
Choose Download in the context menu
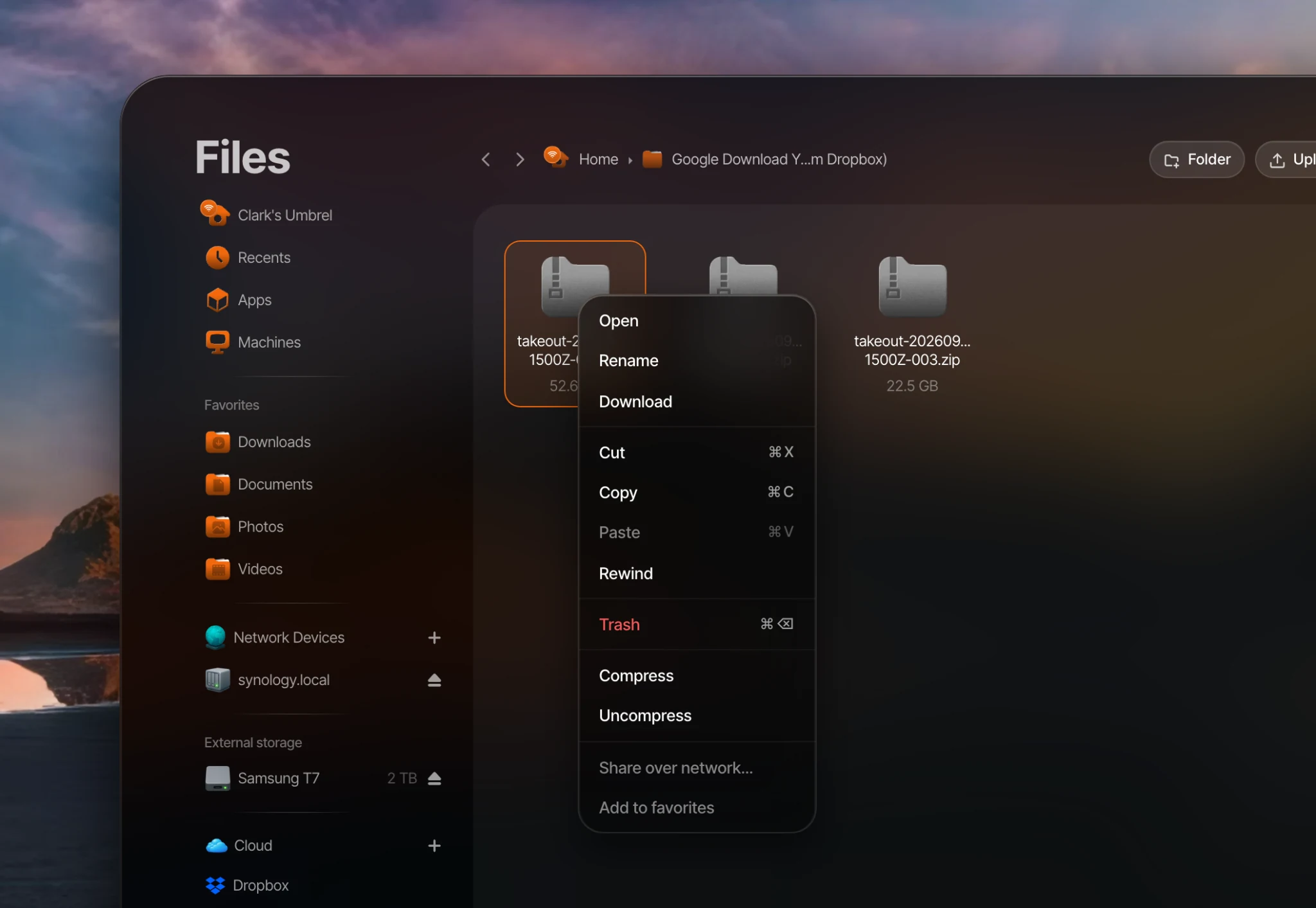pyautogui.click(x=697, y=402)
